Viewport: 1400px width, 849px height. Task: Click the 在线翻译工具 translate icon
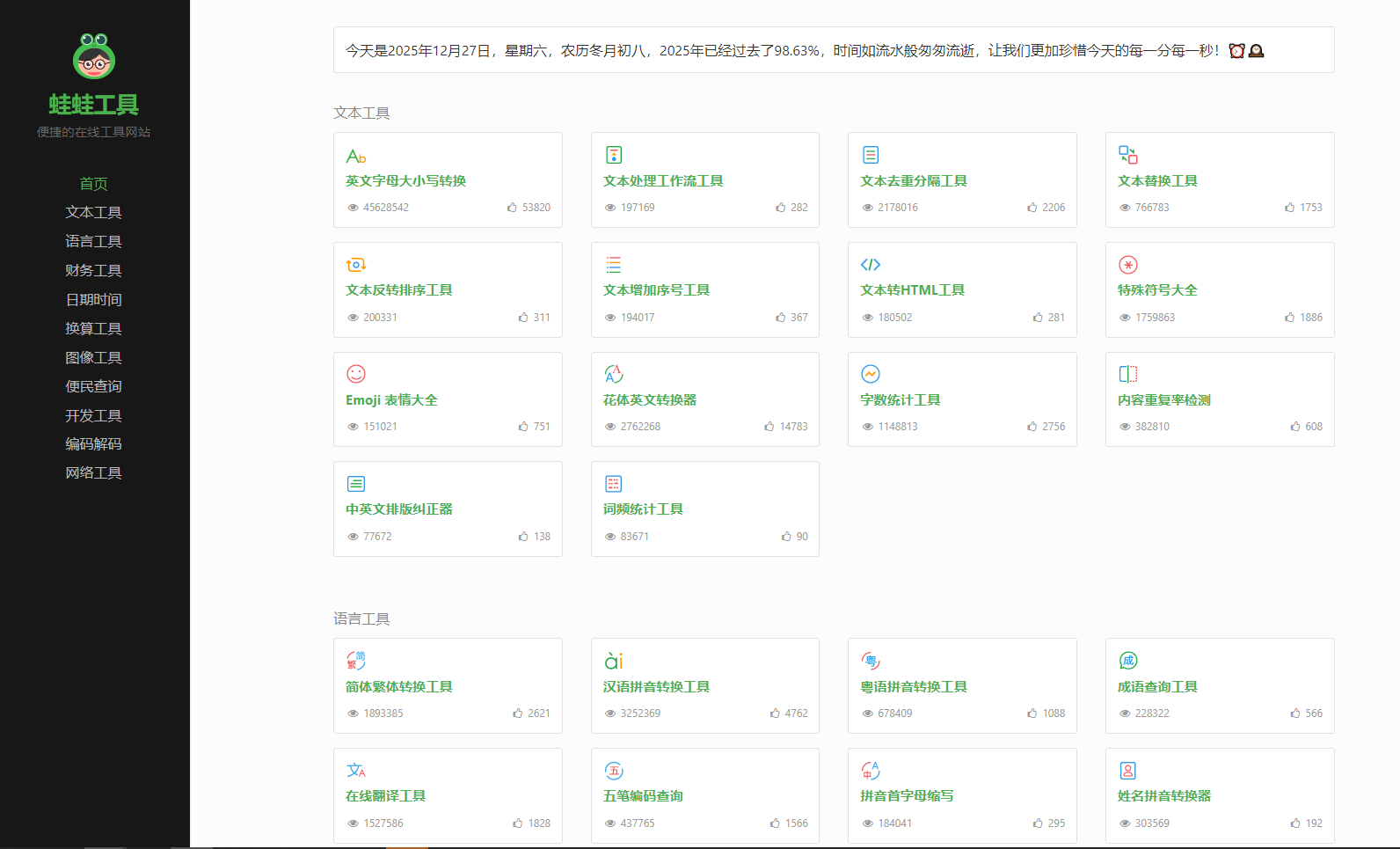355,771
